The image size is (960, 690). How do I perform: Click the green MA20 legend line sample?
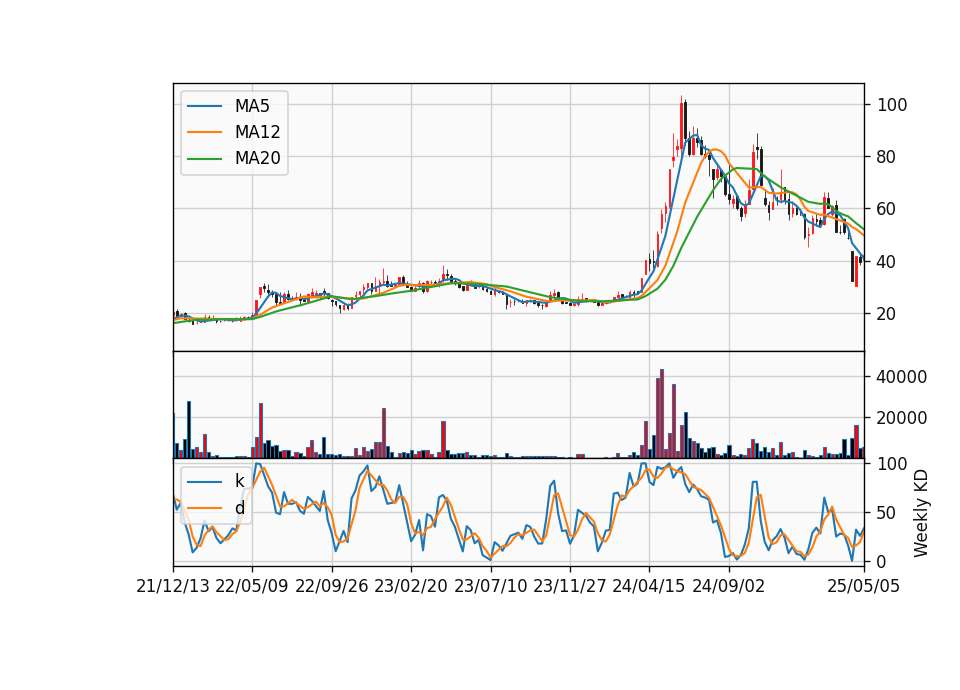tap(204, 159)
